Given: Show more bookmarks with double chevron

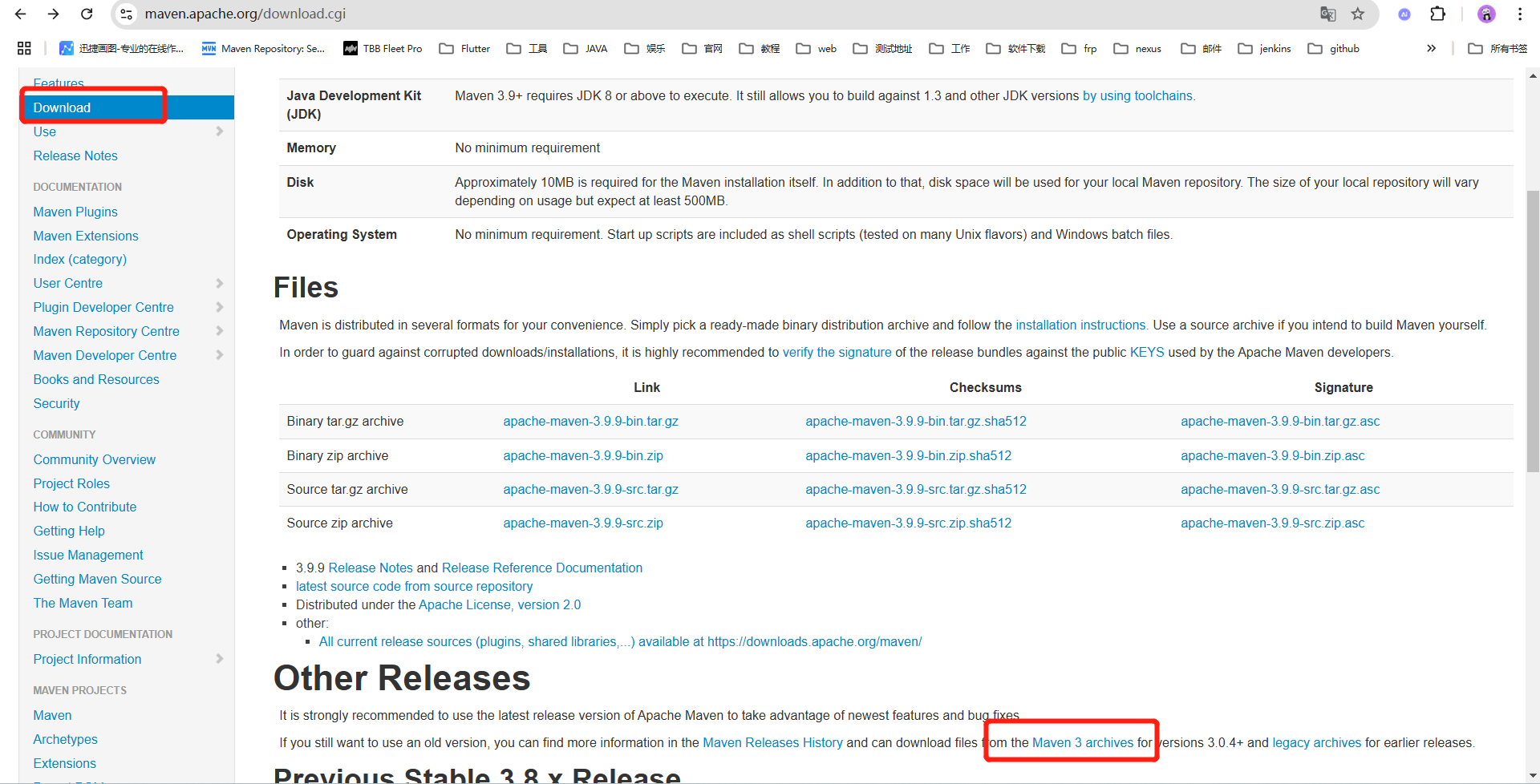Looking at the screenshot, I should point(1431,48).
